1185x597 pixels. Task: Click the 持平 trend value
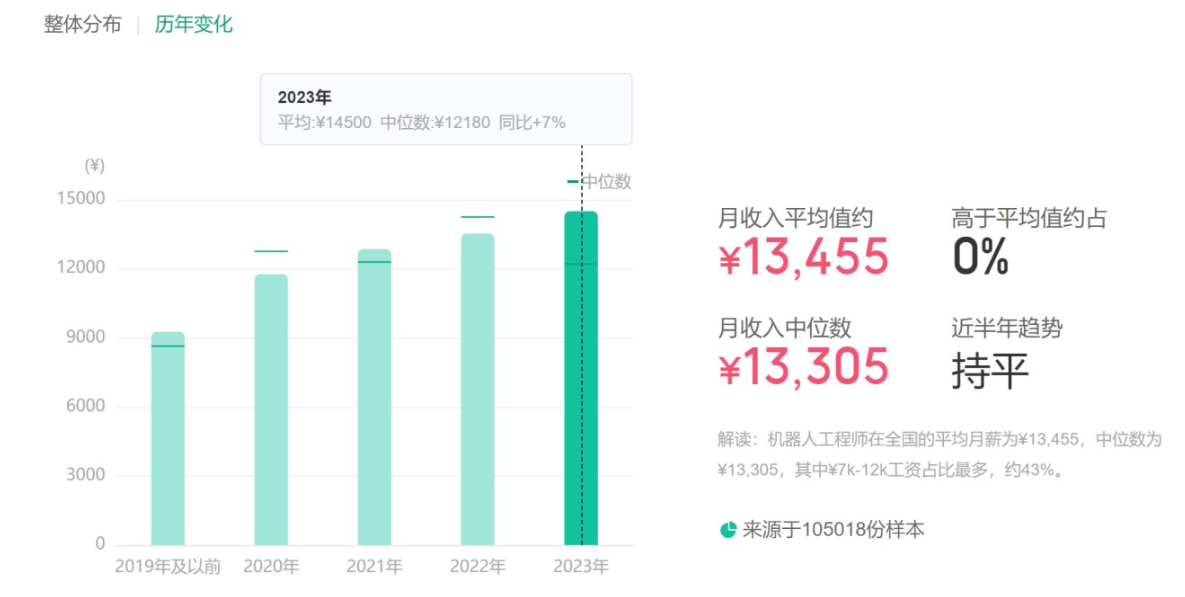coord(990,371)
